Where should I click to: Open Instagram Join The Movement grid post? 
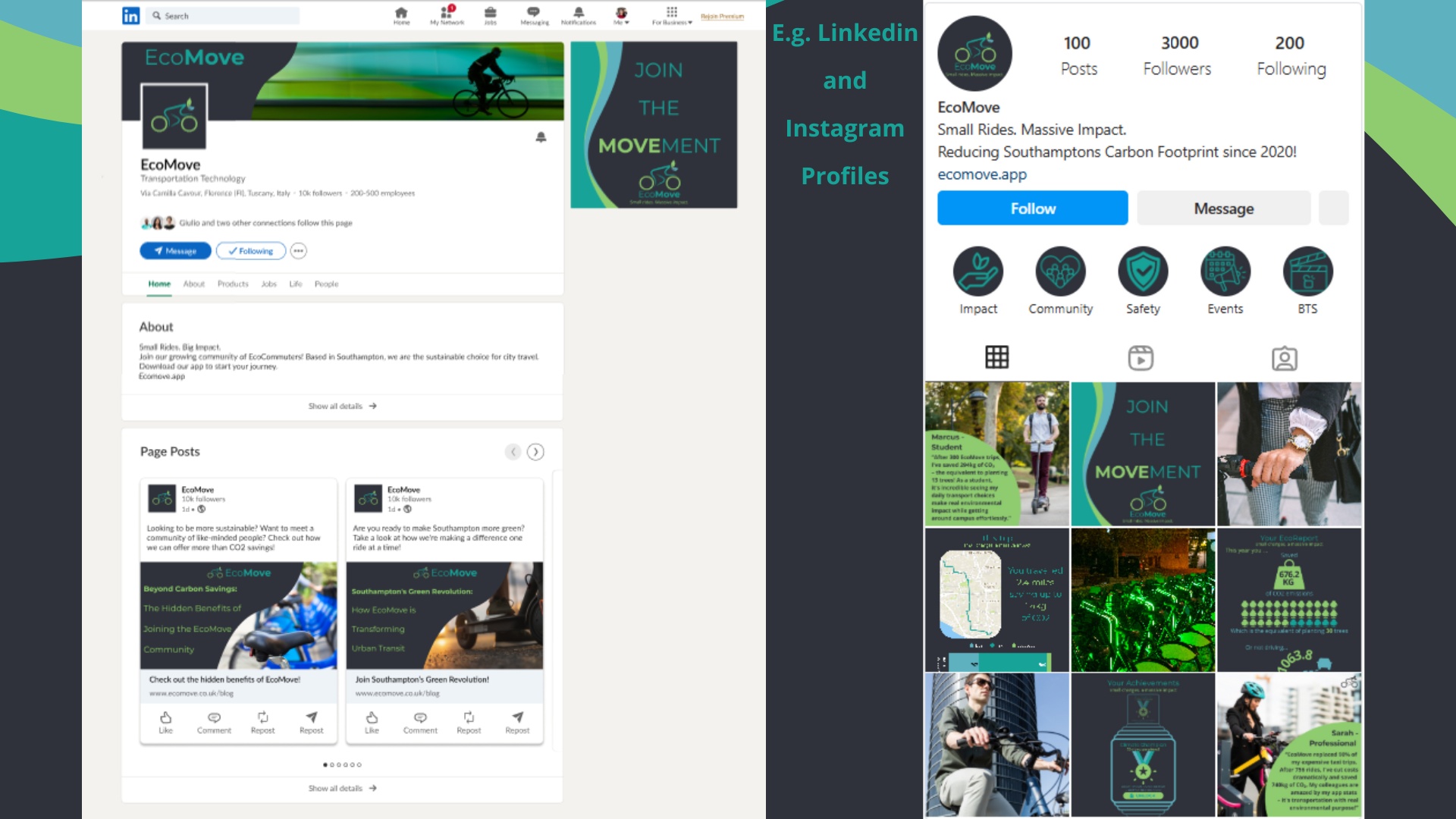(1143, 453)
